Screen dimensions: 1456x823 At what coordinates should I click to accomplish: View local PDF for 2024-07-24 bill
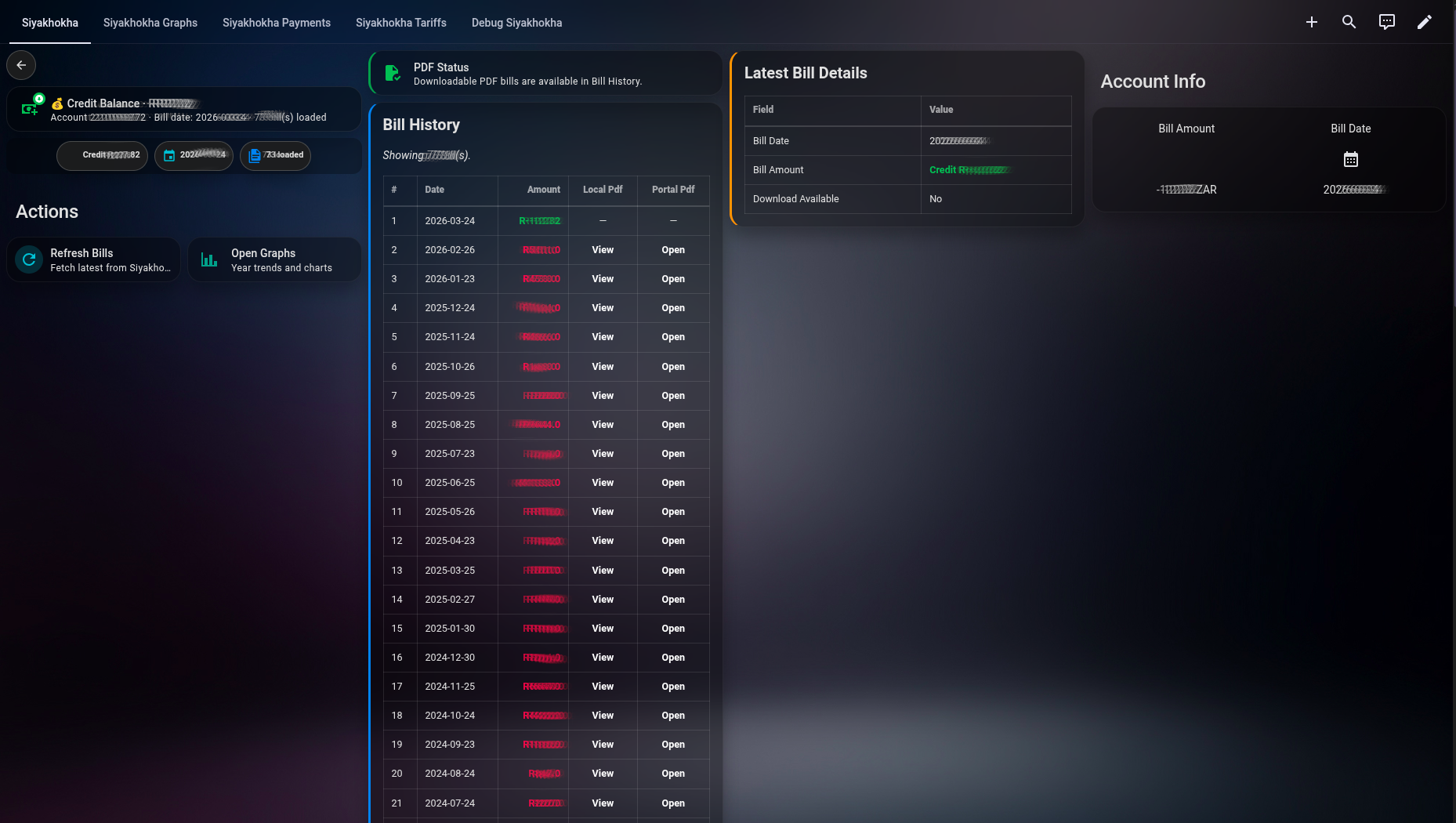click(x=603, y=803)
